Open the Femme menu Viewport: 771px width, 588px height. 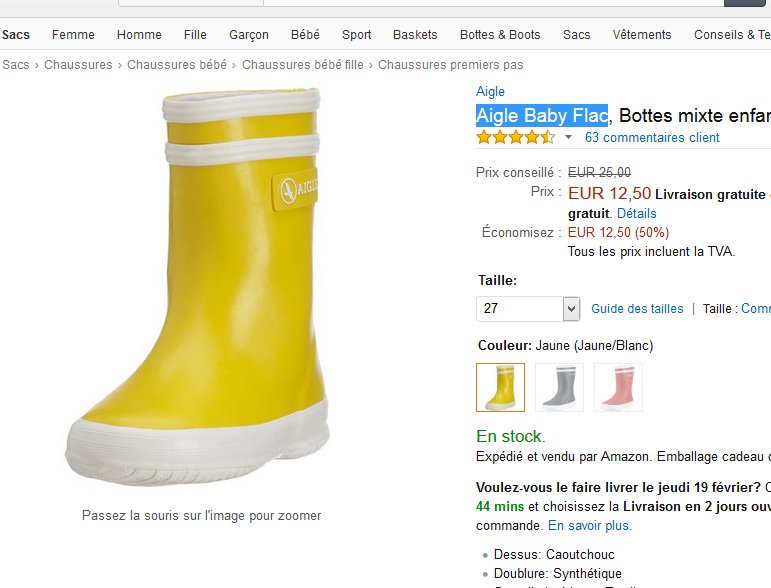pos(73,35)
